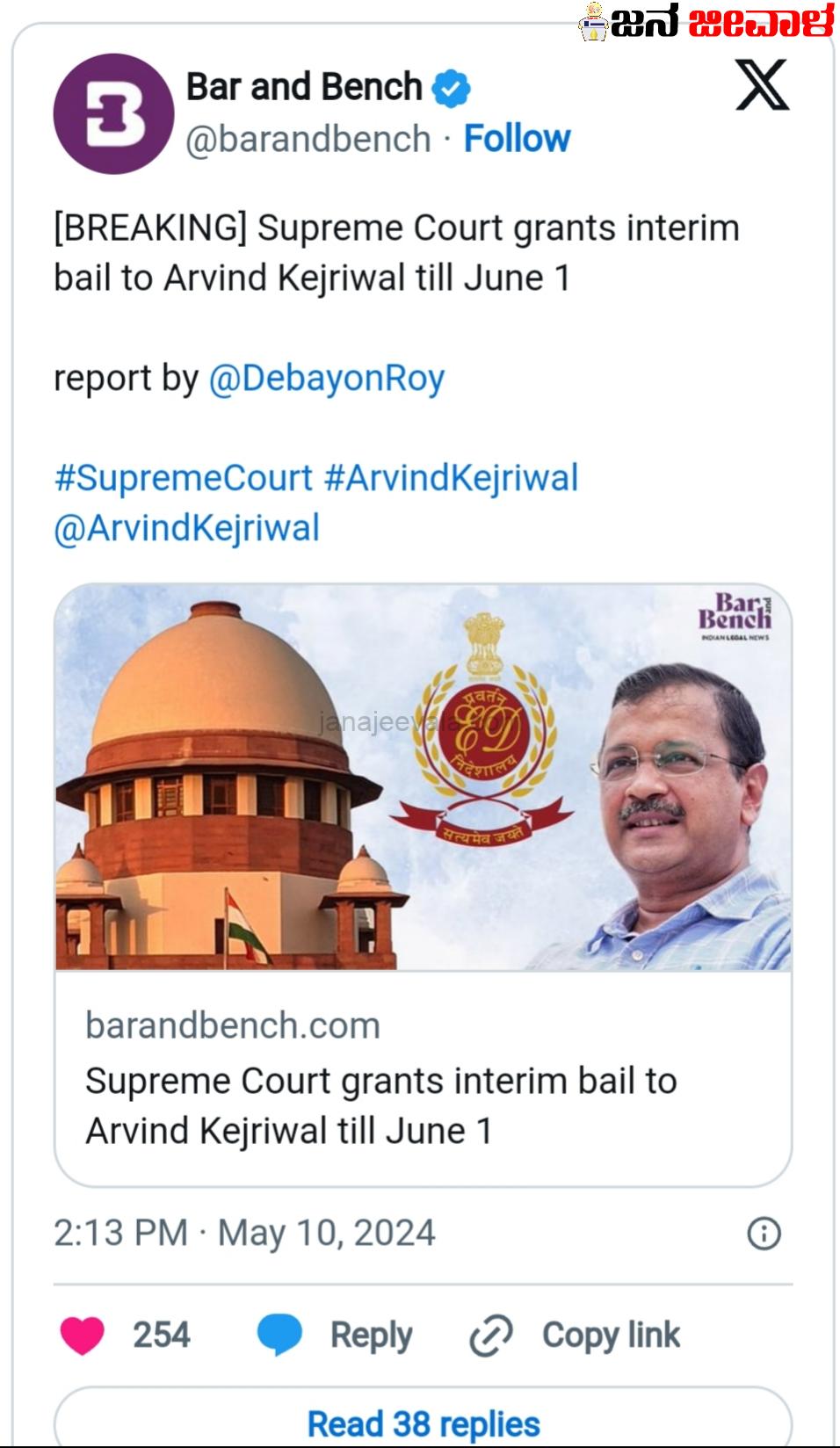Open the article preview image thumbnail
Viewport: 840px width, 1448px height.
[423, 778]
